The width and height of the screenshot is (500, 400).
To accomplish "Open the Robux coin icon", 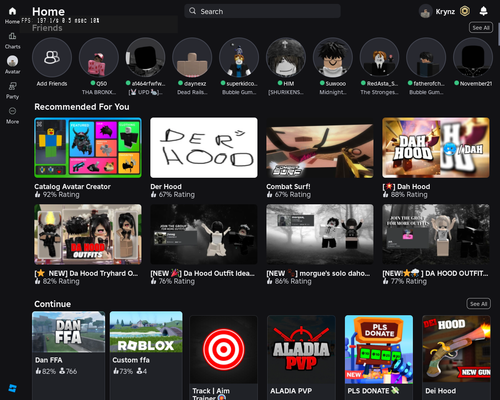I will pyautogui.click(x=465, y=11).
